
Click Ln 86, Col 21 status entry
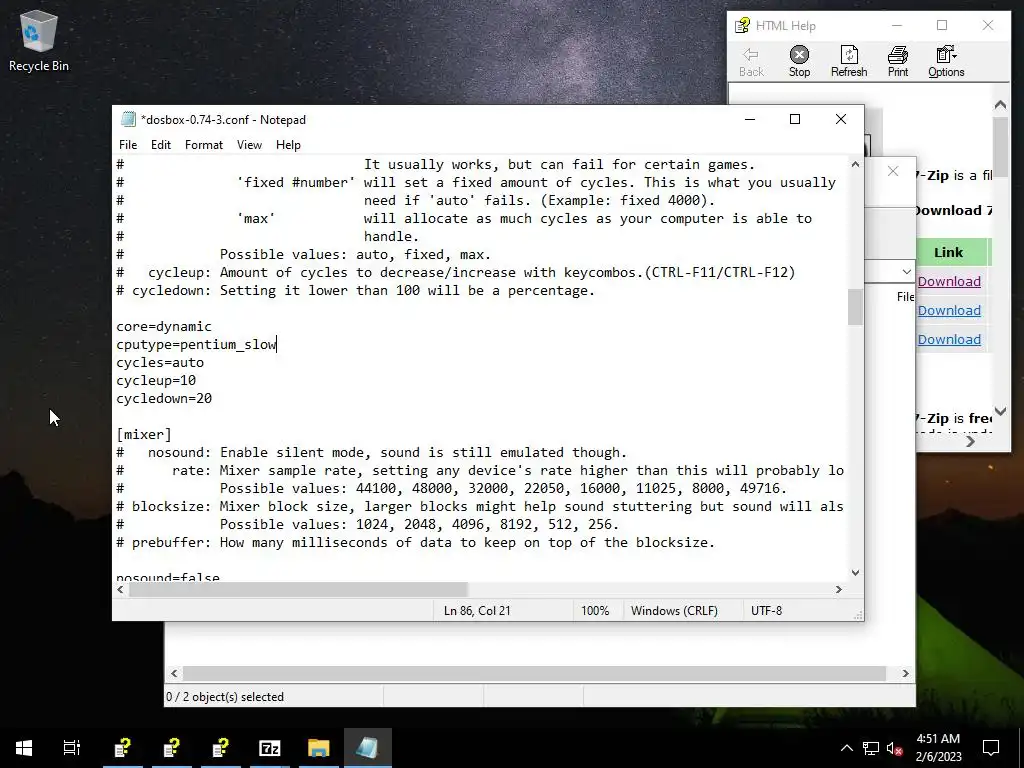(477, 611)
